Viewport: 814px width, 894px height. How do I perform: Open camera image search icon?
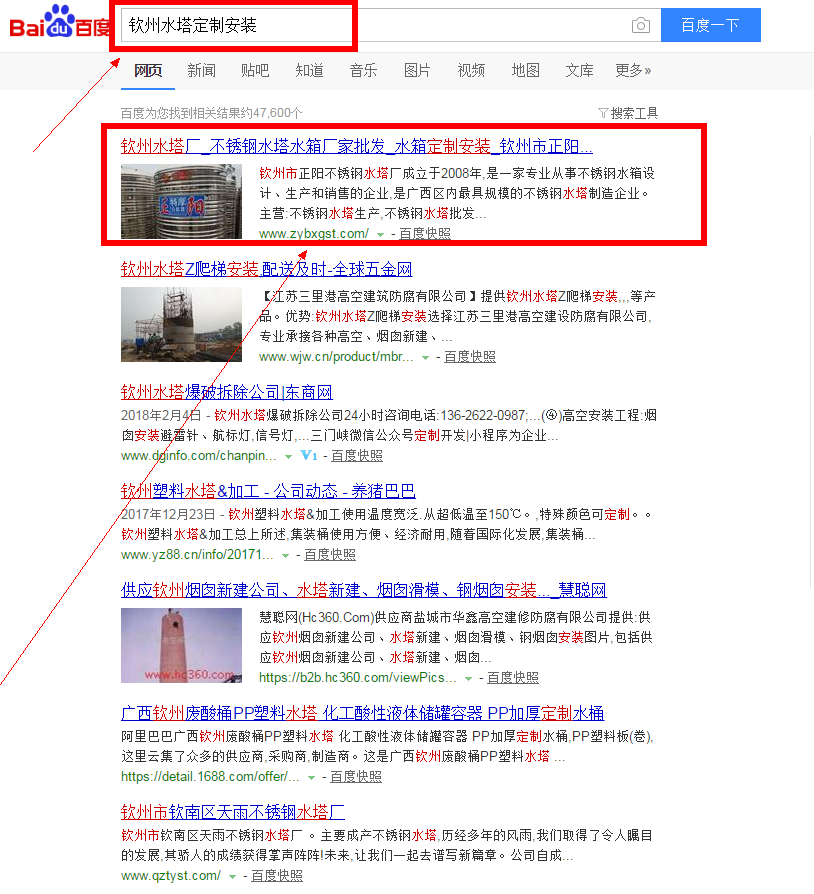coord(641,25)
